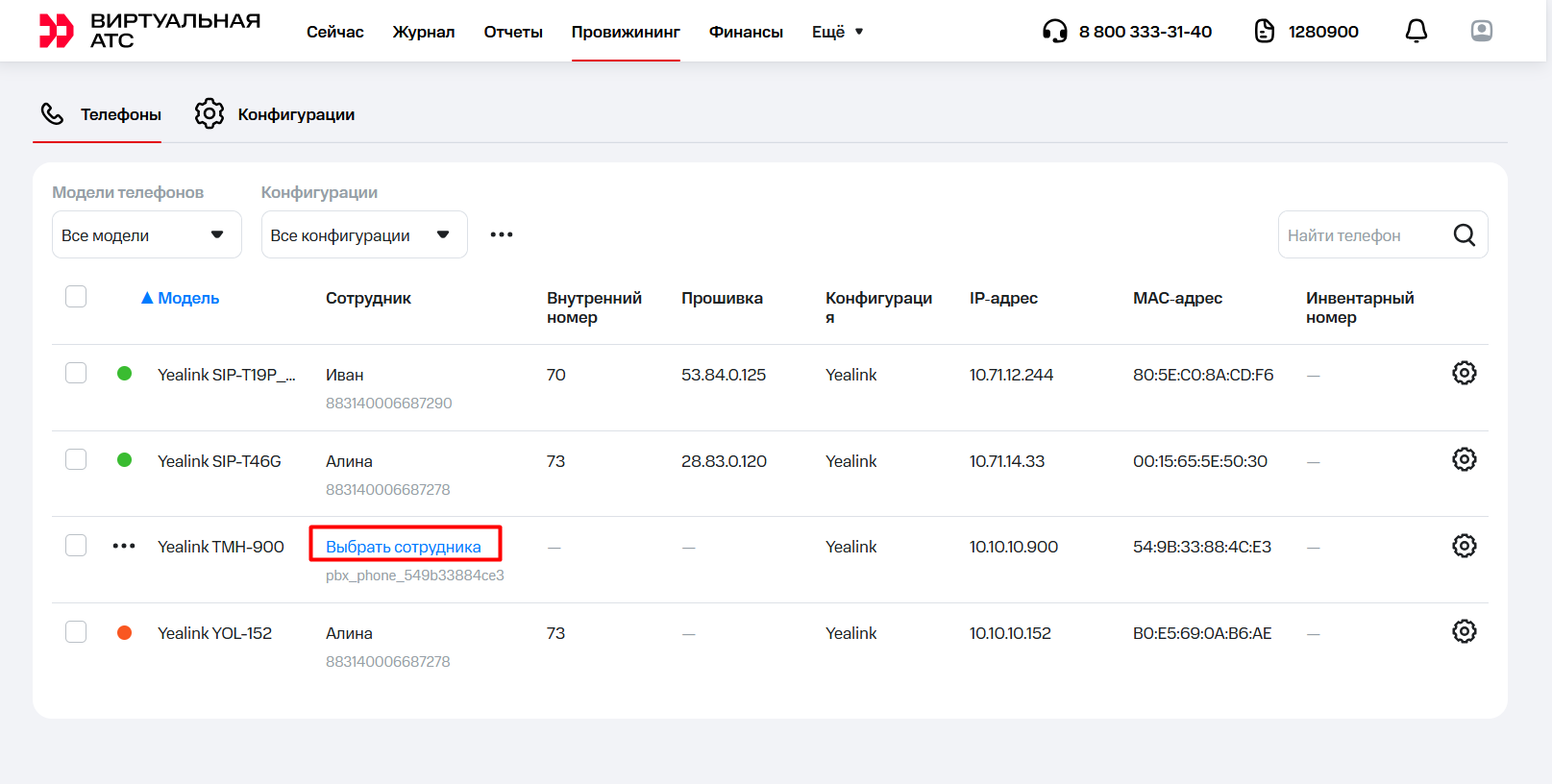Click the search magnifier icon
The width and height of the screenshot is (1552, 784).
pos(1464,235)
